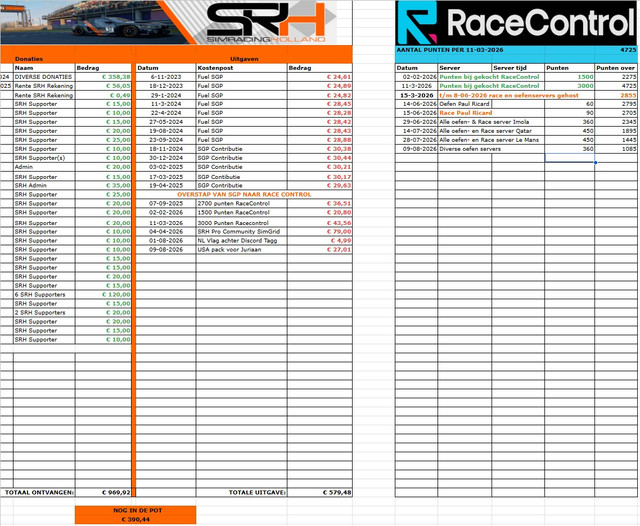Image resolution: width=640 pixels, height=526 pixels.
Task: Click the '1500 Punten RaceControl' cell
Action: [241, 212]
